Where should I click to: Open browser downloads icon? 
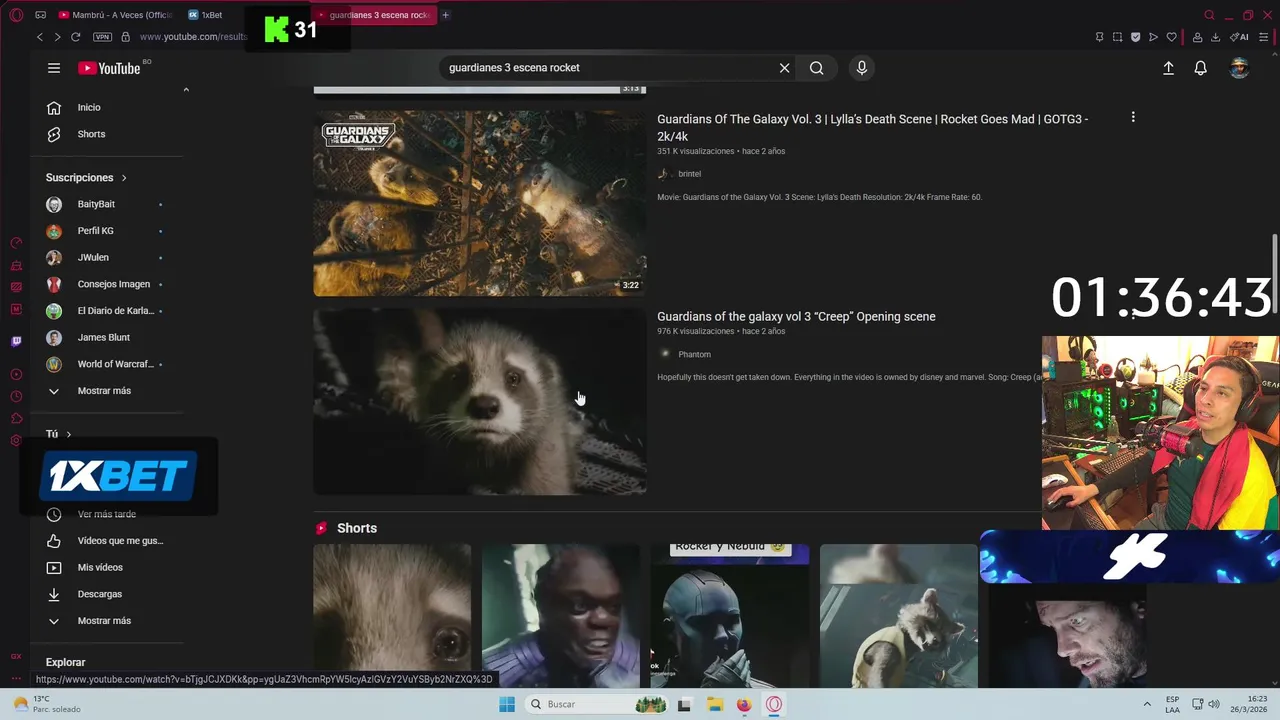coord(1215,37)
